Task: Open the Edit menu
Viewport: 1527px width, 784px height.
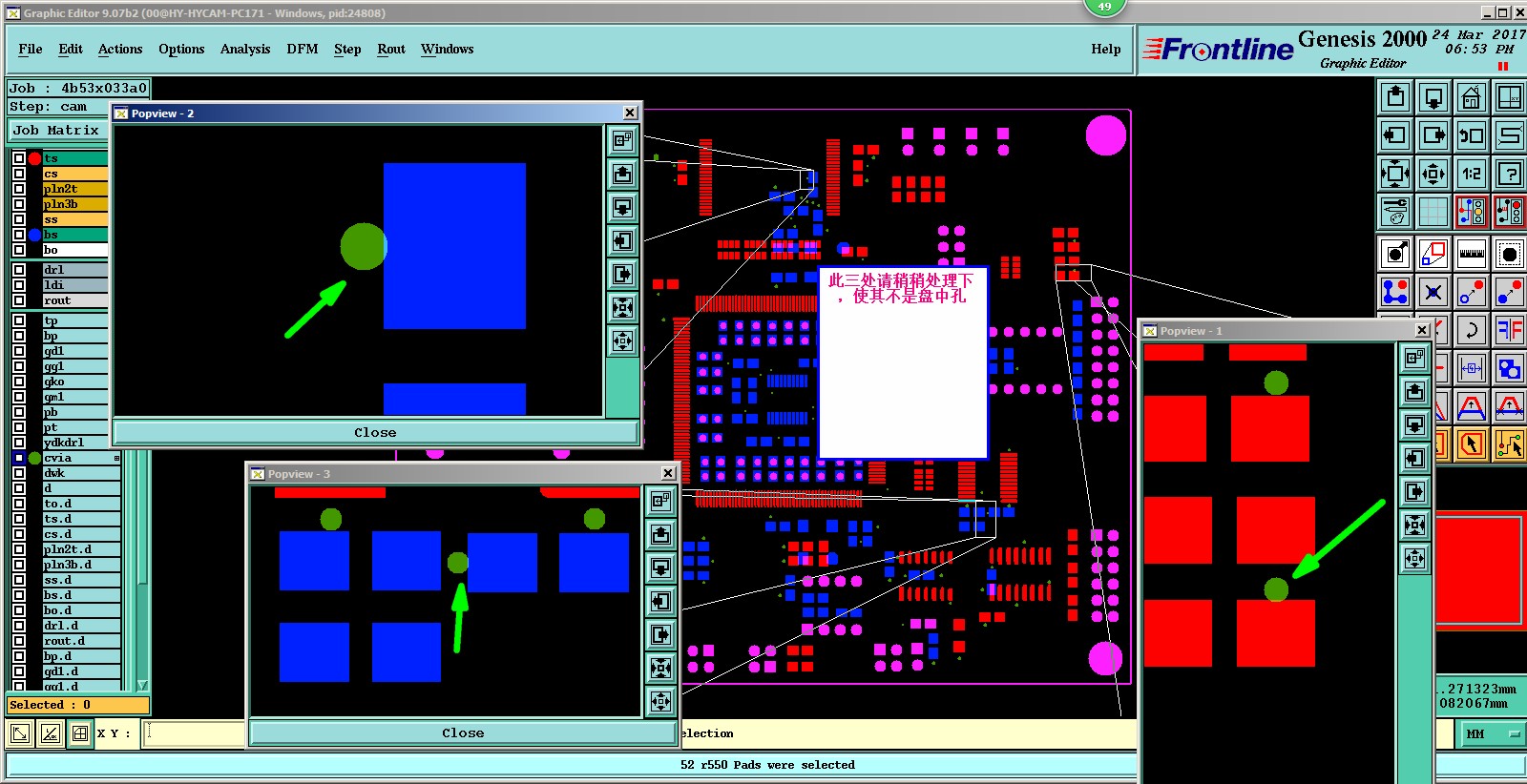Action: [71, 49]
